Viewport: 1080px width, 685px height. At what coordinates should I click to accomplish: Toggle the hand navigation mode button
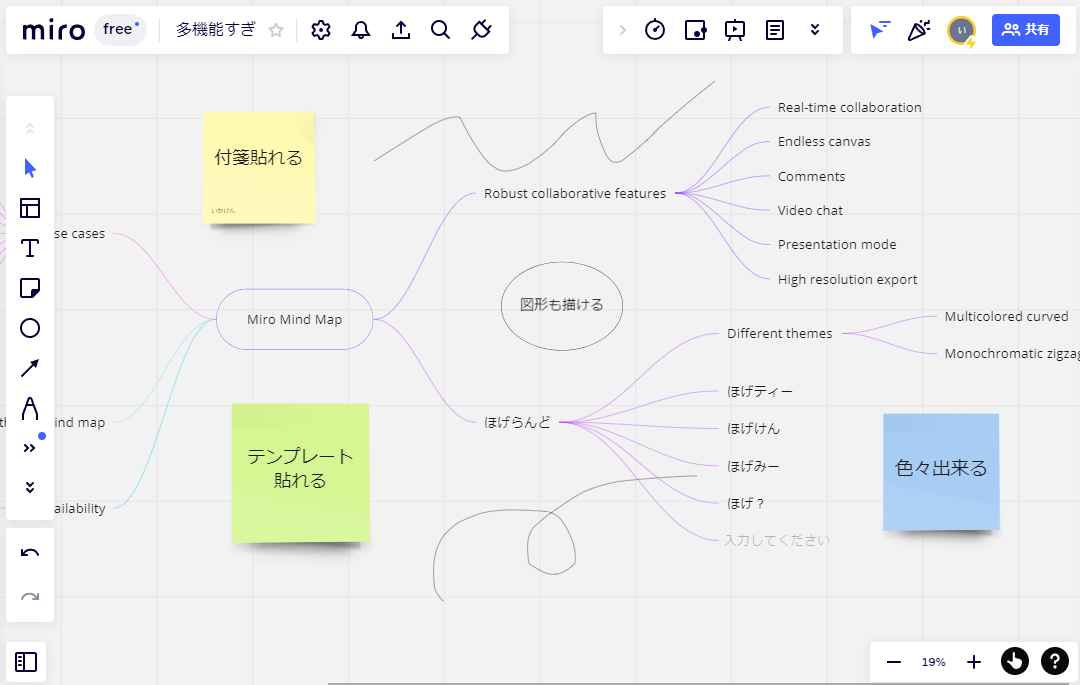[x=1015, y=662]
